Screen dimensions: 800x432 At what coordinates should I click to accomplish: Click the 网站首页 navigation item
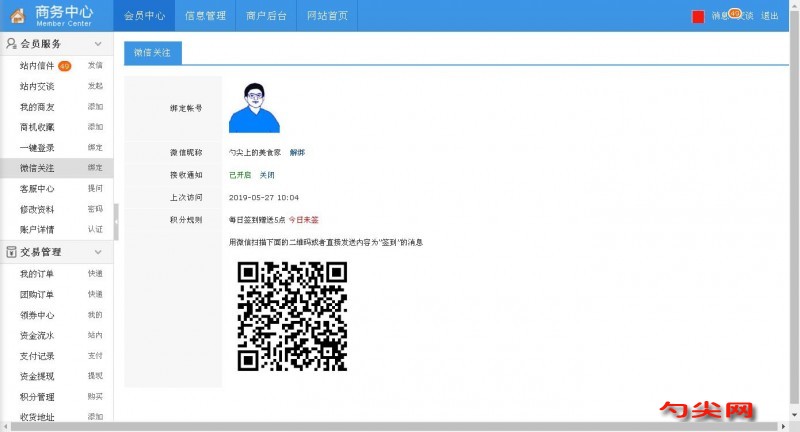click(327, 16)
